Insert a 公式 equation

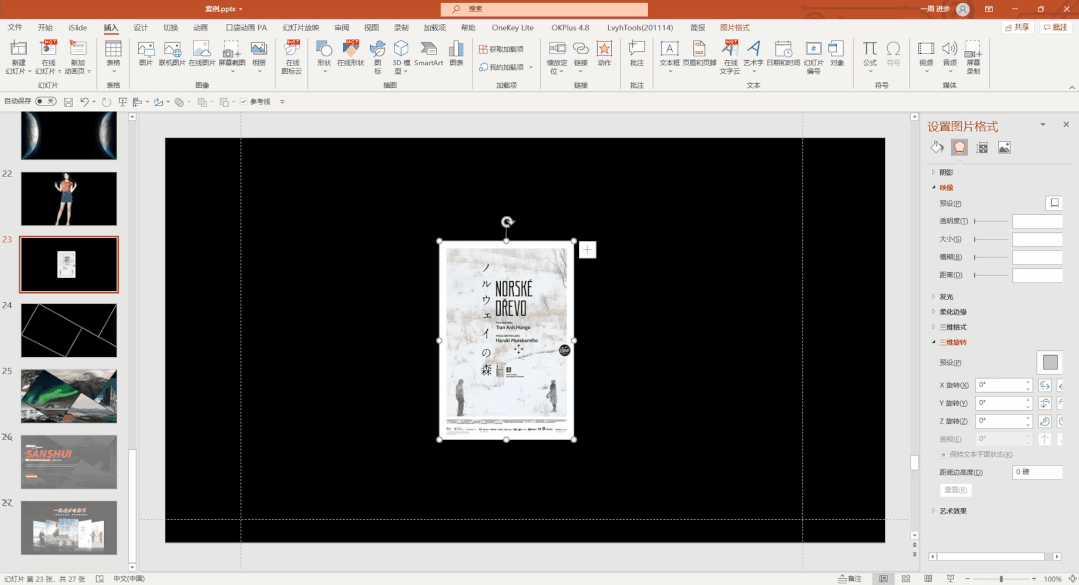point(870,55)
